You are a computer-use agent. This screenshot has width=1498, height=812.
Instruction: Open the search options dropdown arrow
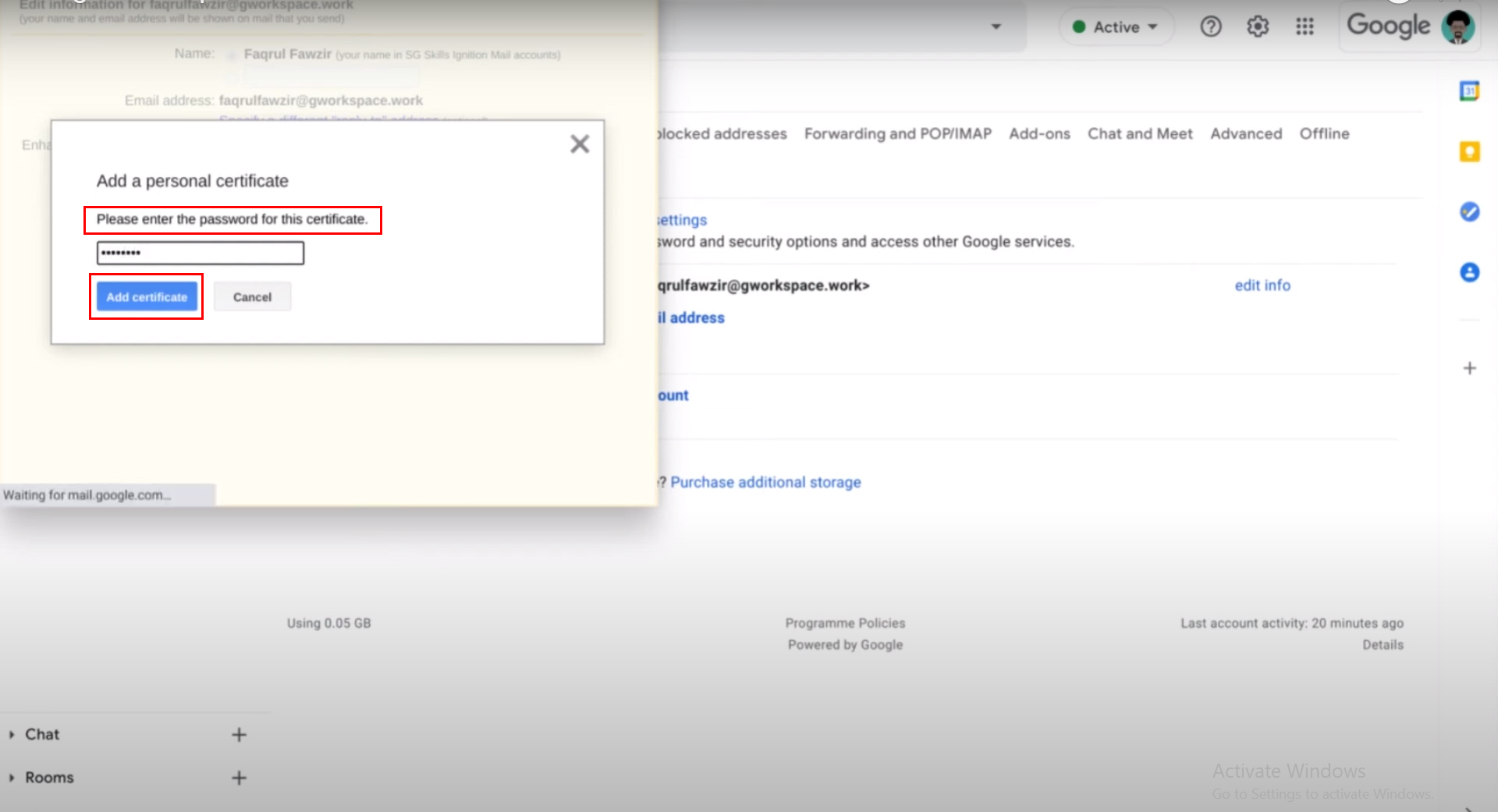pyautogui.click(x=996, y=26)
